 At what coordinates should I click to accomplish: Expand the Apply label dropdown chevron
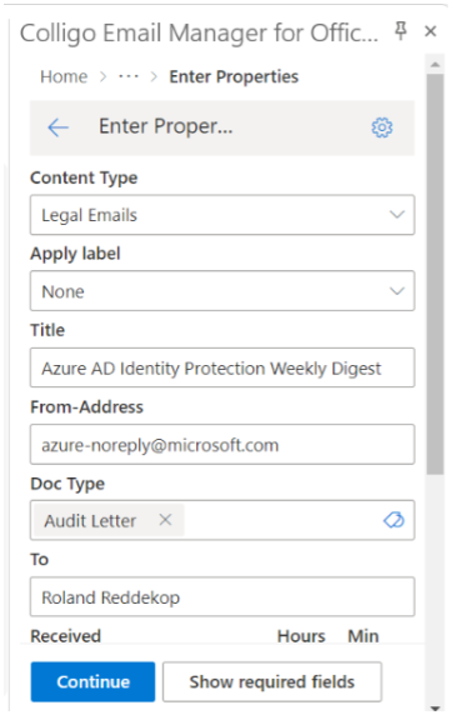pos(397,291)
